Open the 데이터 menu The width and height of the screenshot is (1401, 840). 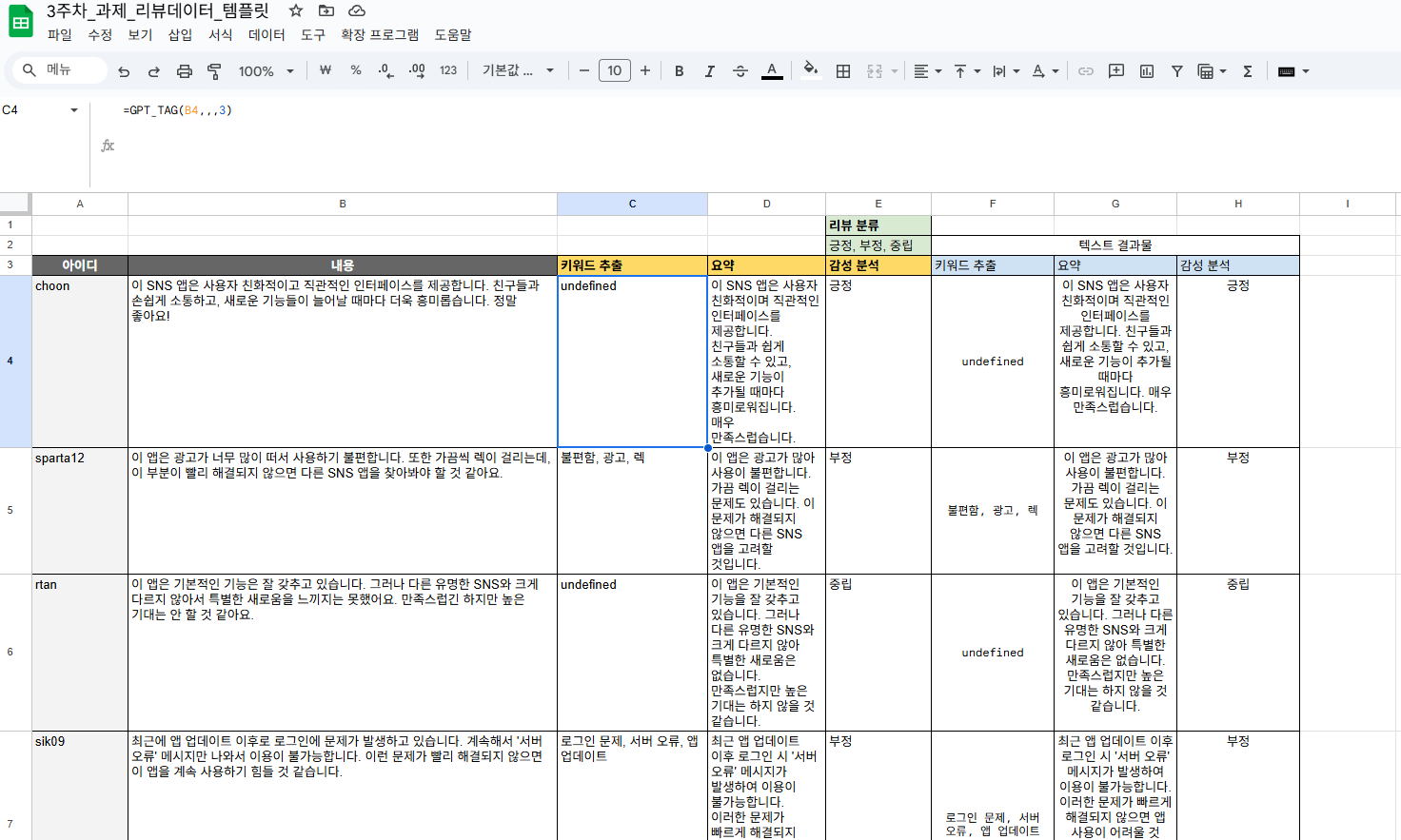click(266, 35)
